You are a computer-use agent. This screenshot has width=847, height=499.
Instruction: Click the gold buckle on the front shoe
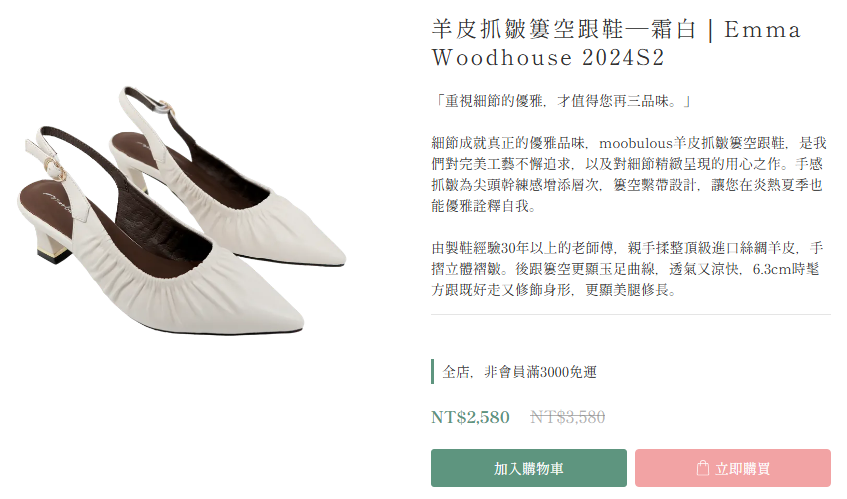coord(55,168)
